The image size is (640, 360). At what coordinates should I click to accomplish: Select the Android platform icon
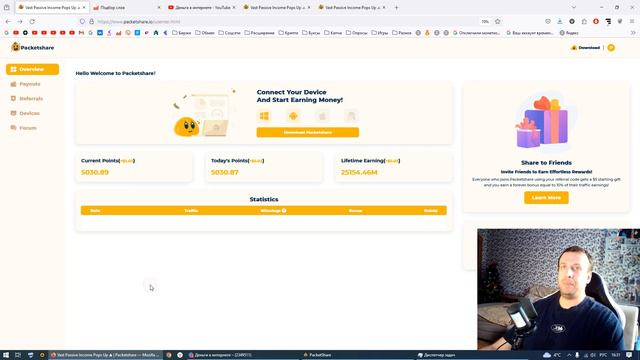293,116
